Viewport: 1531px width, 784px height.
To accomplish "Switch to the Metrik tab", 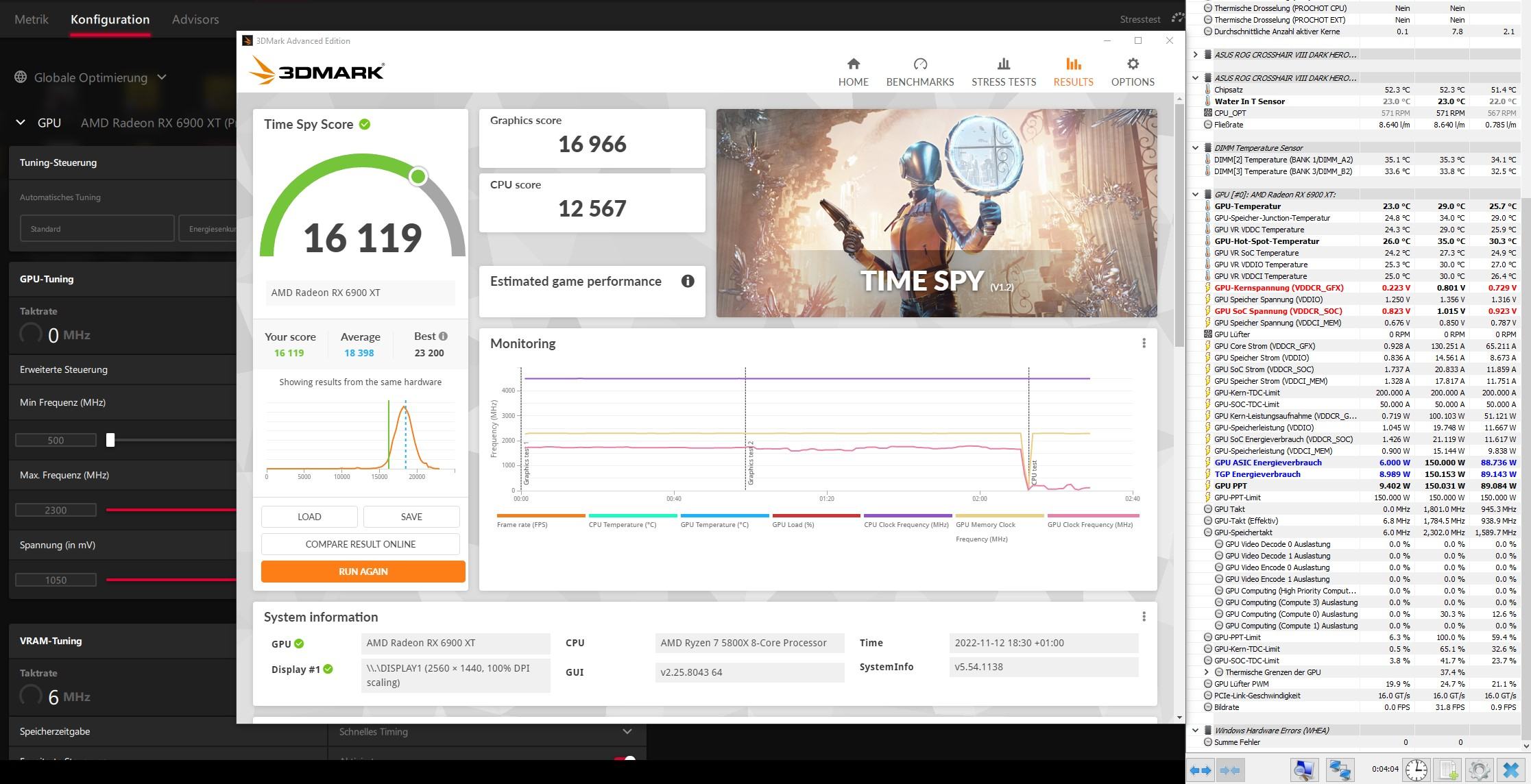I will [32, 19].
